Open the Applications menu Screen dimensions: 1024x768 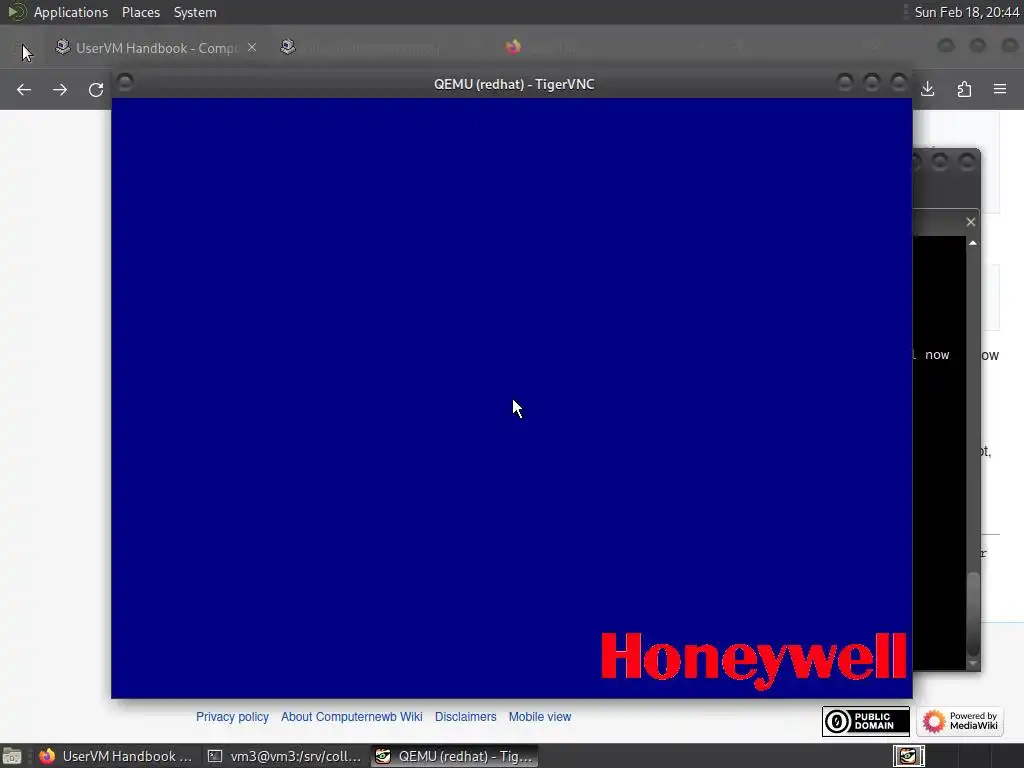click(x=71, y=12)
